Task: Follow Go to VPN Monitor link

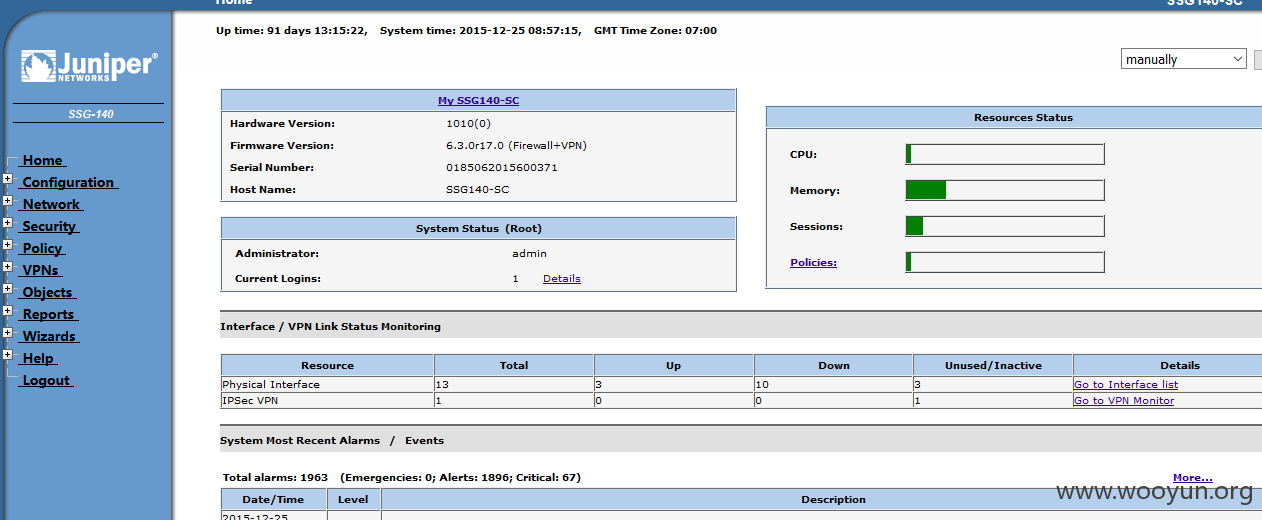Action: point(1124,401)
